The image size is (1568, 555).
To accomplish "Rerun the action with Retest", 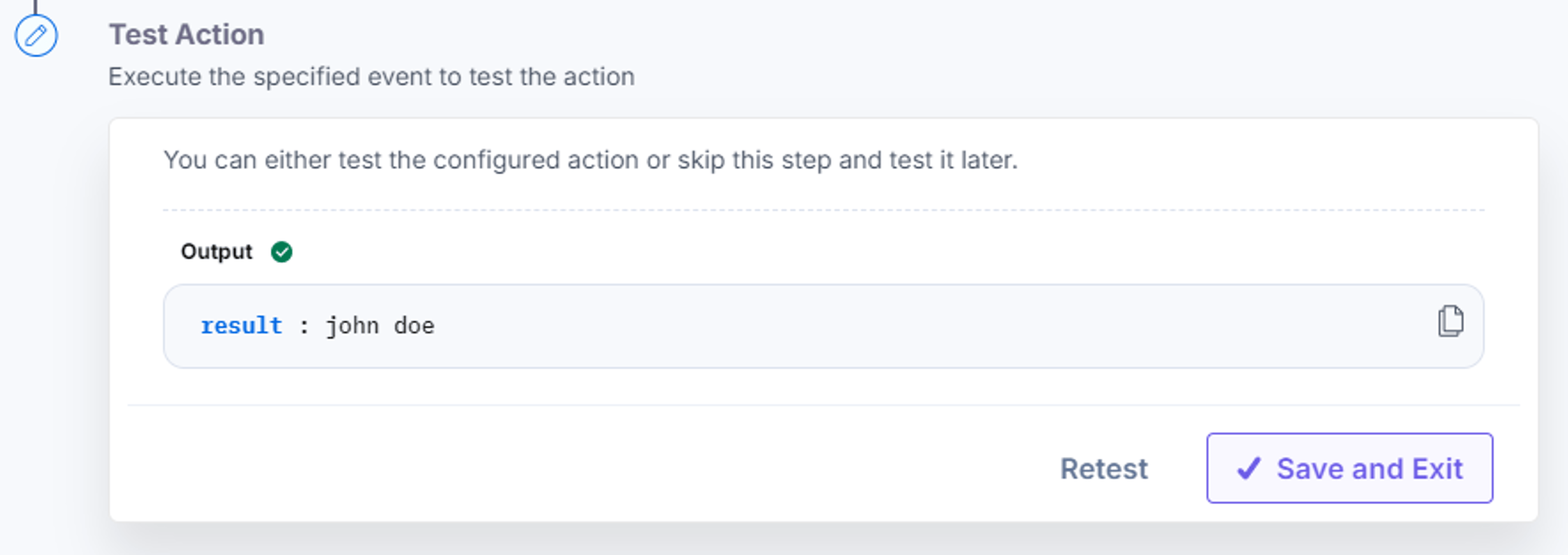I will [x=1104, y=468].
